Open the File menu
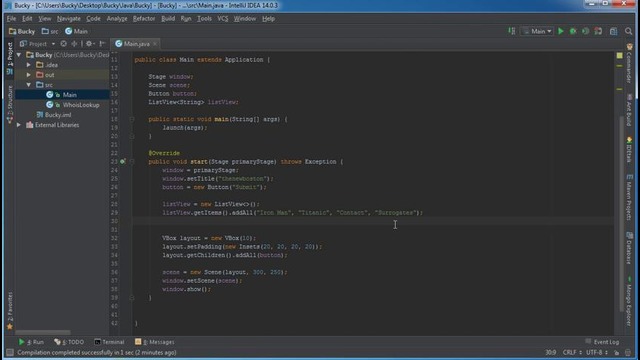Viewport: 640px width, 360px height. point(11,19)
